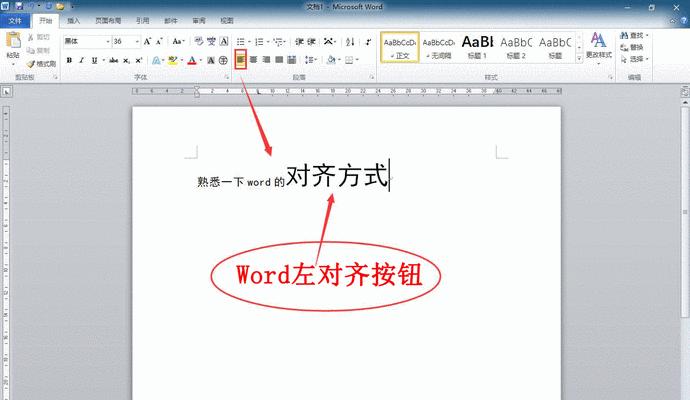Click the Enclose Characters circle icon
The height and width of the screenshot is (400, 690).
[223, 60]
